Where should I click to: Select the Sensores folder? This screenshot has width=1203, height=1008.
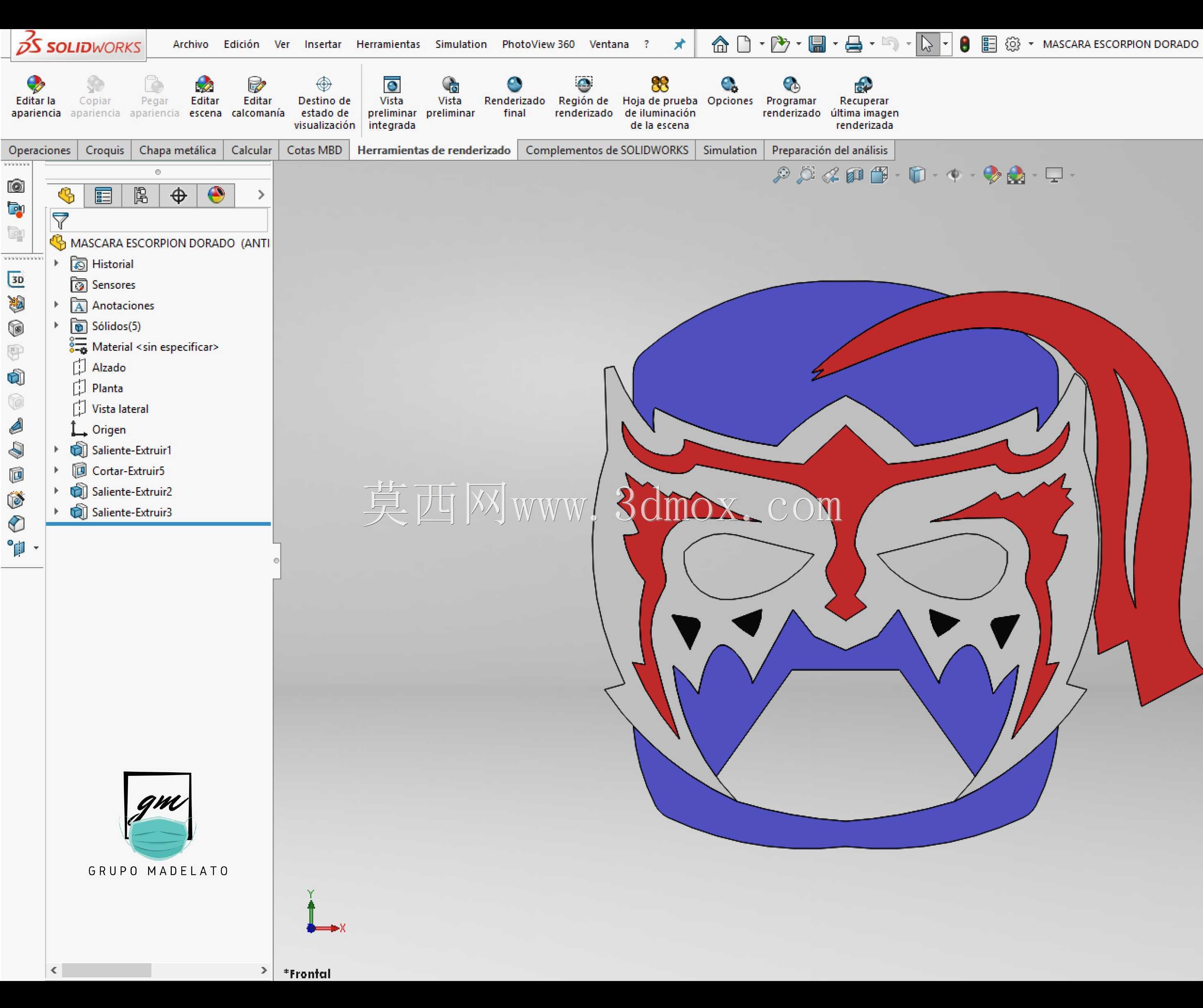114,285
